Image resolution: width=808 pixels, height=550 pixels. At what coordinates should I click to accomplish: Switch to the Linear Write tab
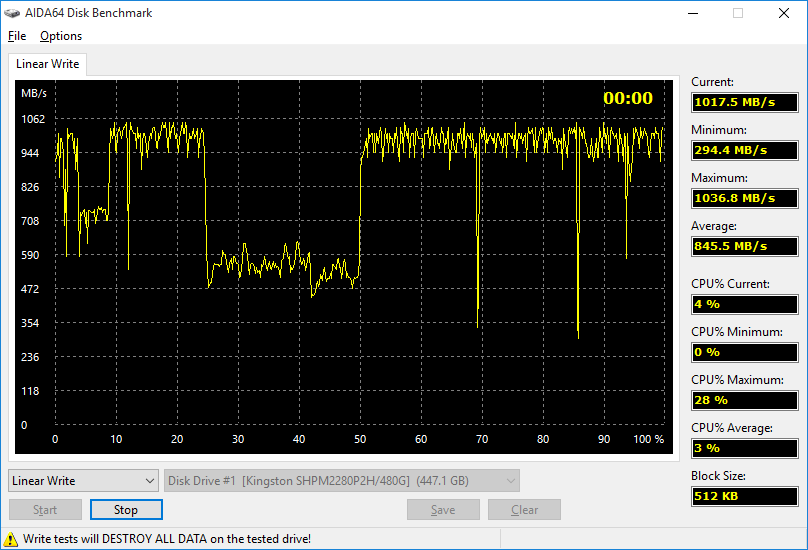click(48, 64)
